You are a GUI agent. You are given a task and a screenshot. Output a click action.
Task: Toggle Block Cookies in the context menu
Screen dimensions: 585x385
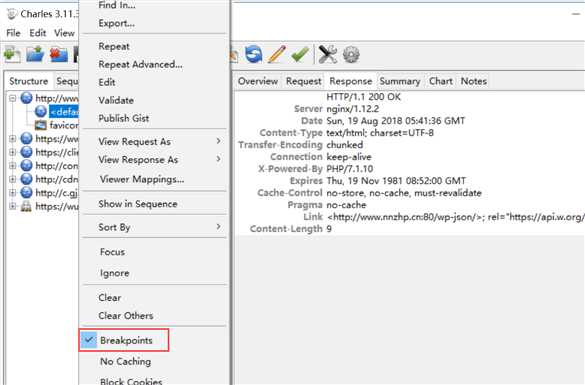pos(131,381)
